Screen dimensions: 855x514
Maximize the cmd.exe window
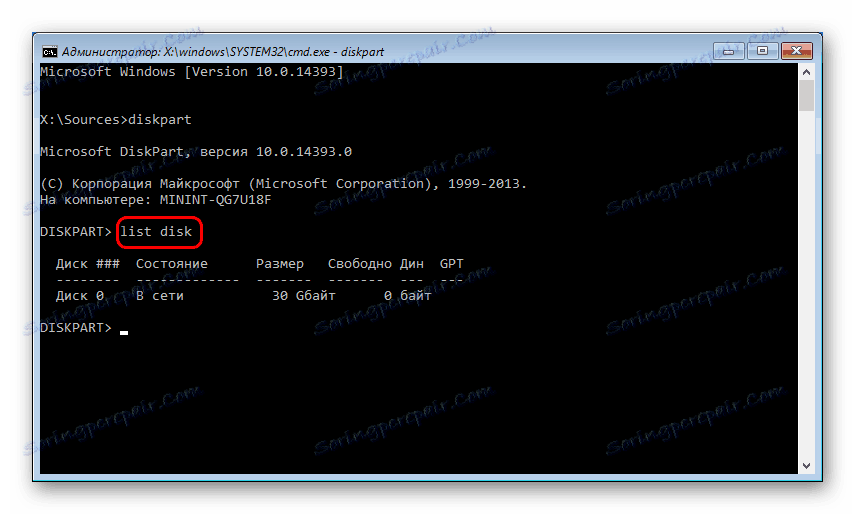[x=762, y=51]
